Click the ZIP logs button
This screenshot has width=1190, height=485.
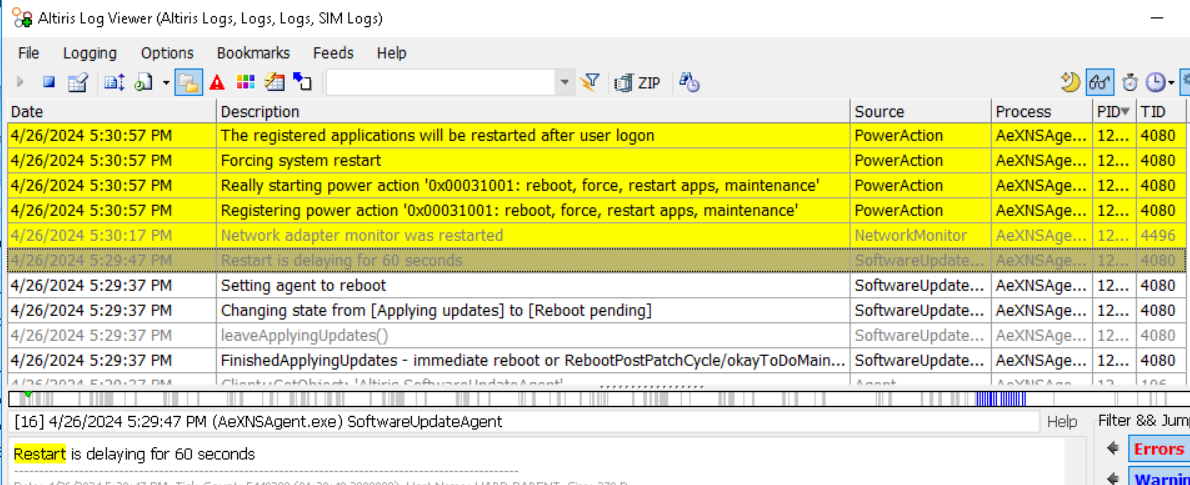coord(638,83)
